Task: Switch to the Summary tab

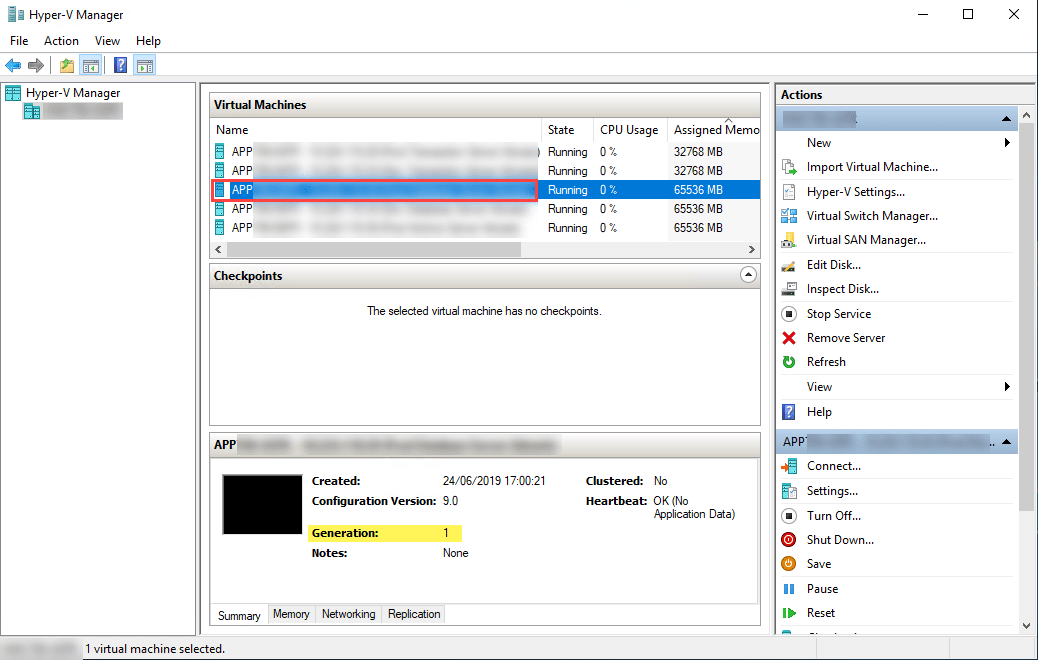Action: [x=239, y=615]
